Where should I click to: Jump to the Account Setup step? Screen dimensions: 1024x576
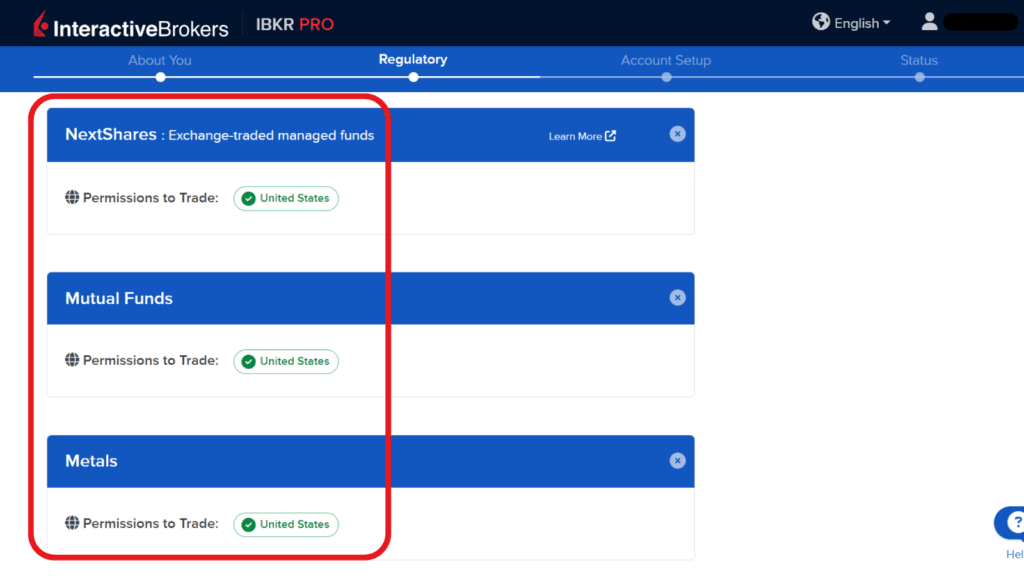point(666,61)
